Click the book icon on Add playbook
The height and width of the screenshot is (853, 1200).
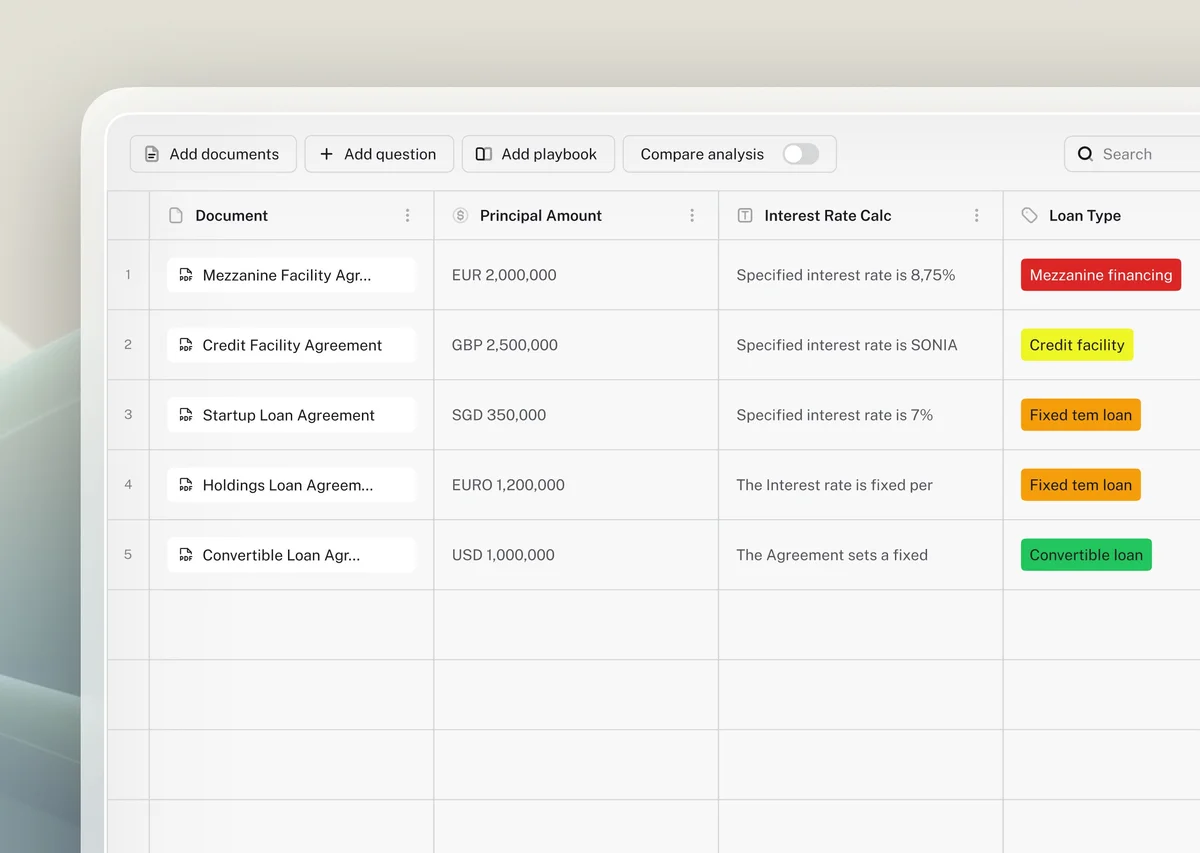(483, 153)
